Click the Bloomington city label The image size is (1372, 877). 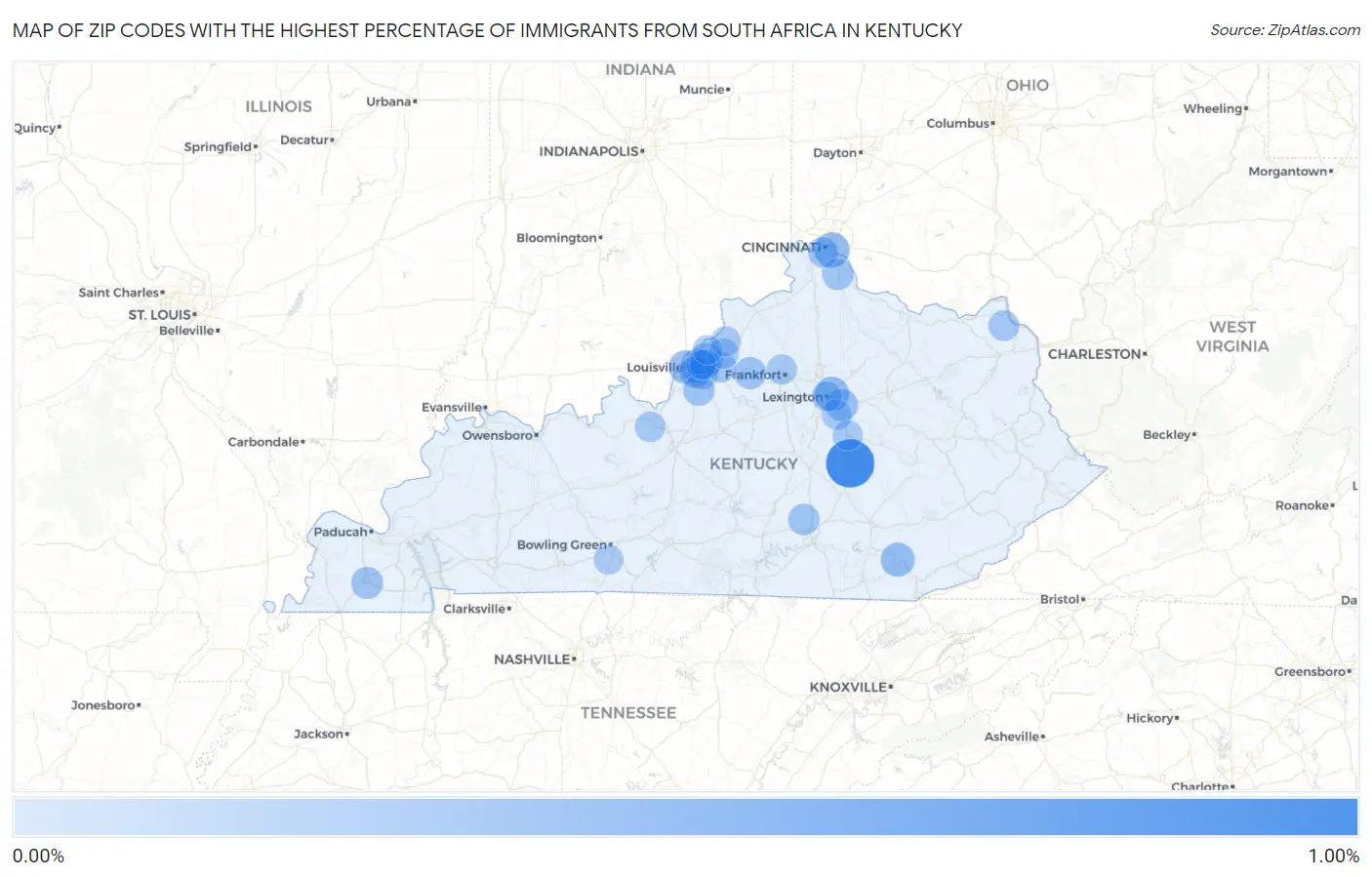click(x=556, y=238)
